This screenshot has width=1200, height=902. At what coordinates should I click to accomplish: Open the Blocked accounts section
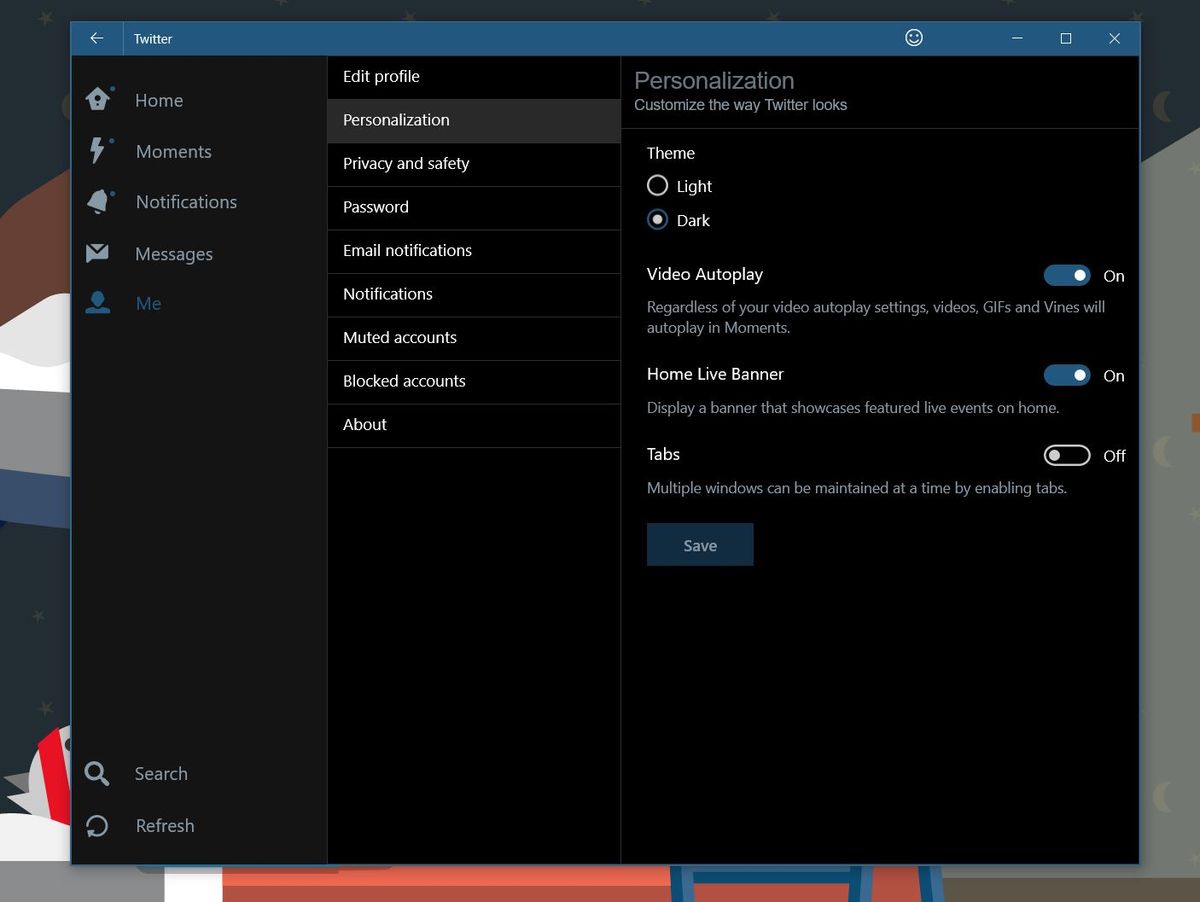474,382
